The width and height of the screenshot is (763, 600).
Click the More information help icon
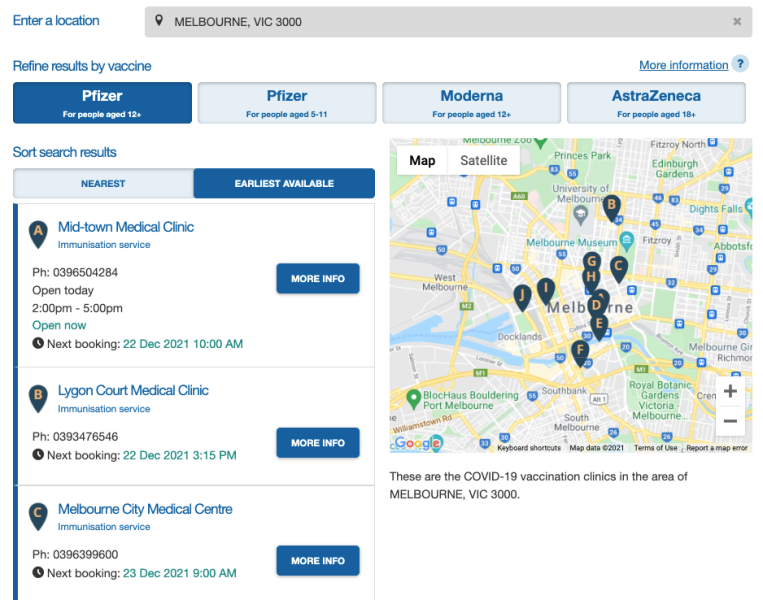(x=740, y=65)
